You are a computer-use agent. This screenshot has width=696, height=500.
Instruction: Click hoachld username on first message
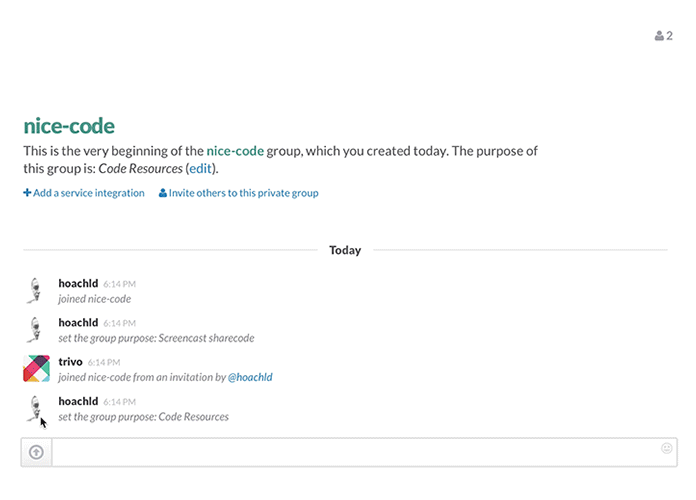(78, 283)
